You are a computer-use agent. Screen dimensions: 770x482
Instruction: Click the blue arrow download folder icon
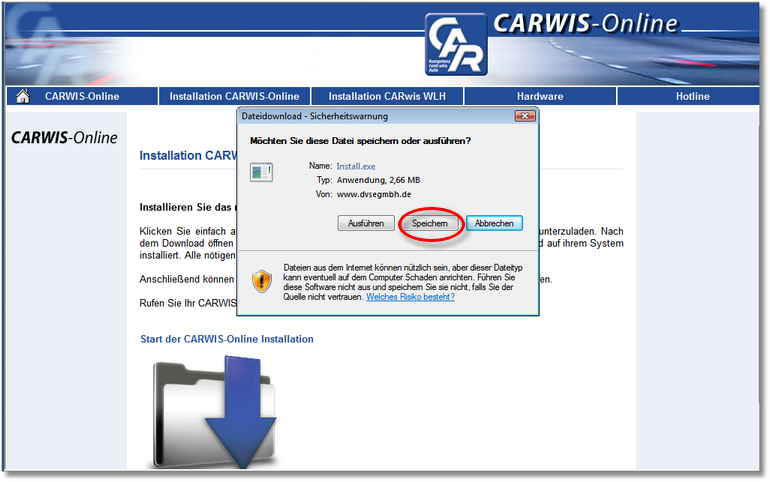pos(214,412)
